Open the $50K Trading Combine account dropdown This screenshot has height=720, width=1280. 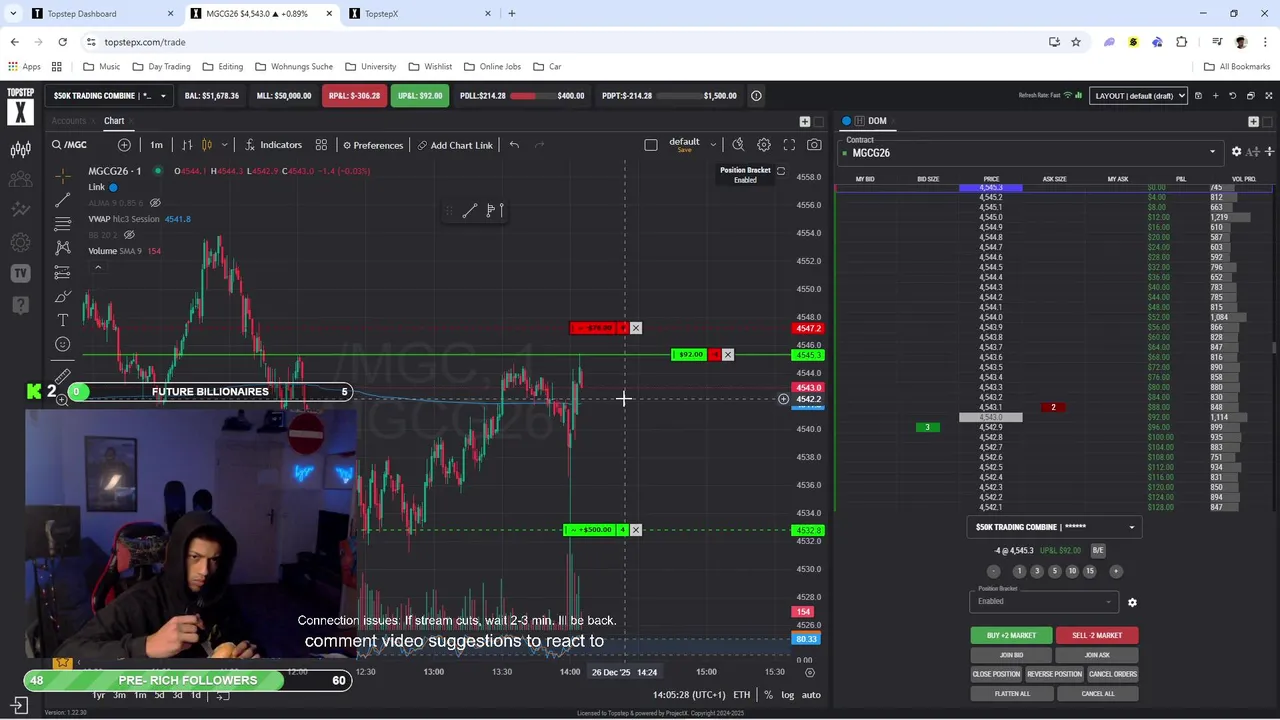[x=109, y=96]
